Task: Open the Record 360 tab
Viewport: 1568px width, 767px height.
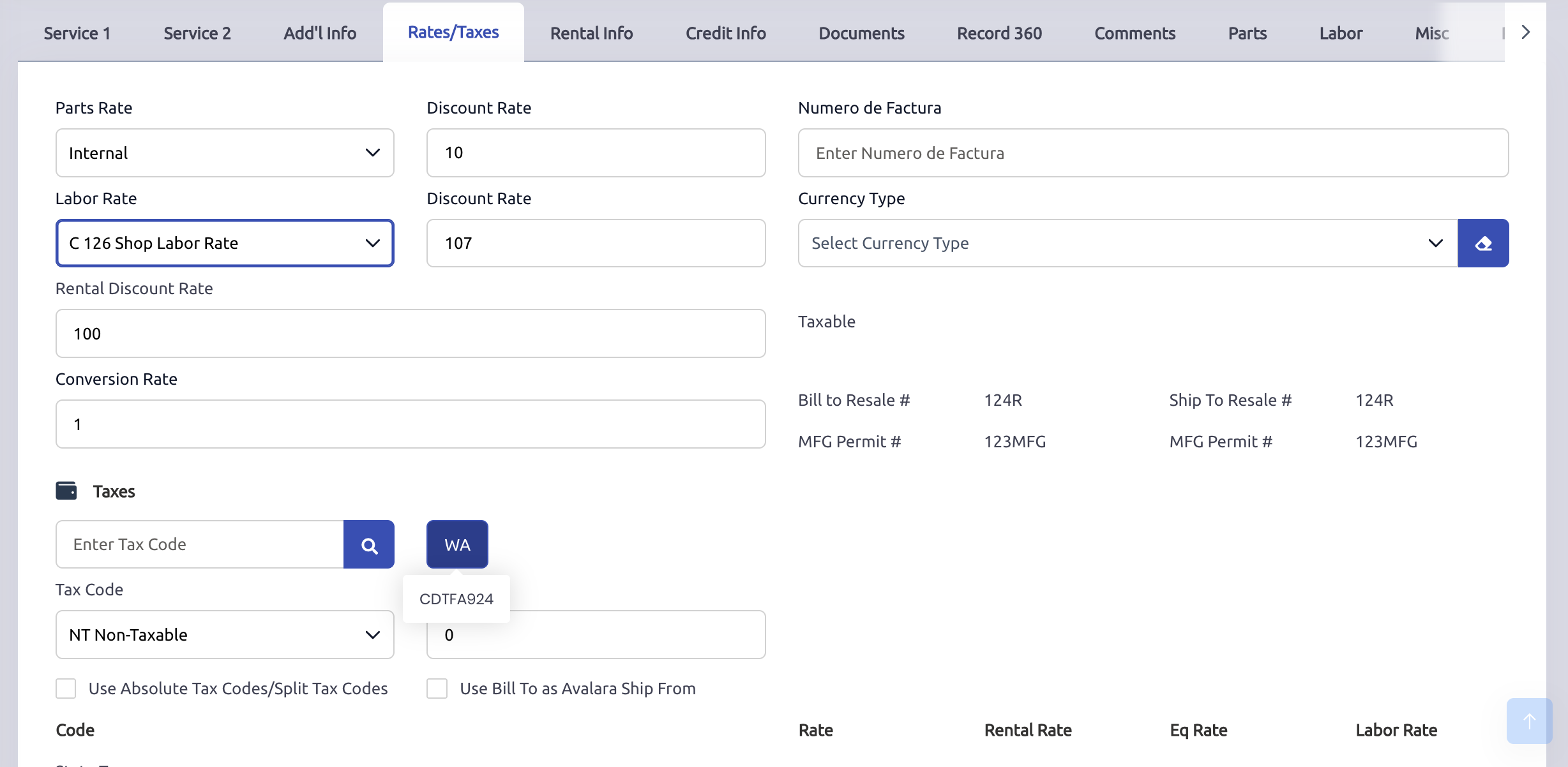Action: point(999,33)
